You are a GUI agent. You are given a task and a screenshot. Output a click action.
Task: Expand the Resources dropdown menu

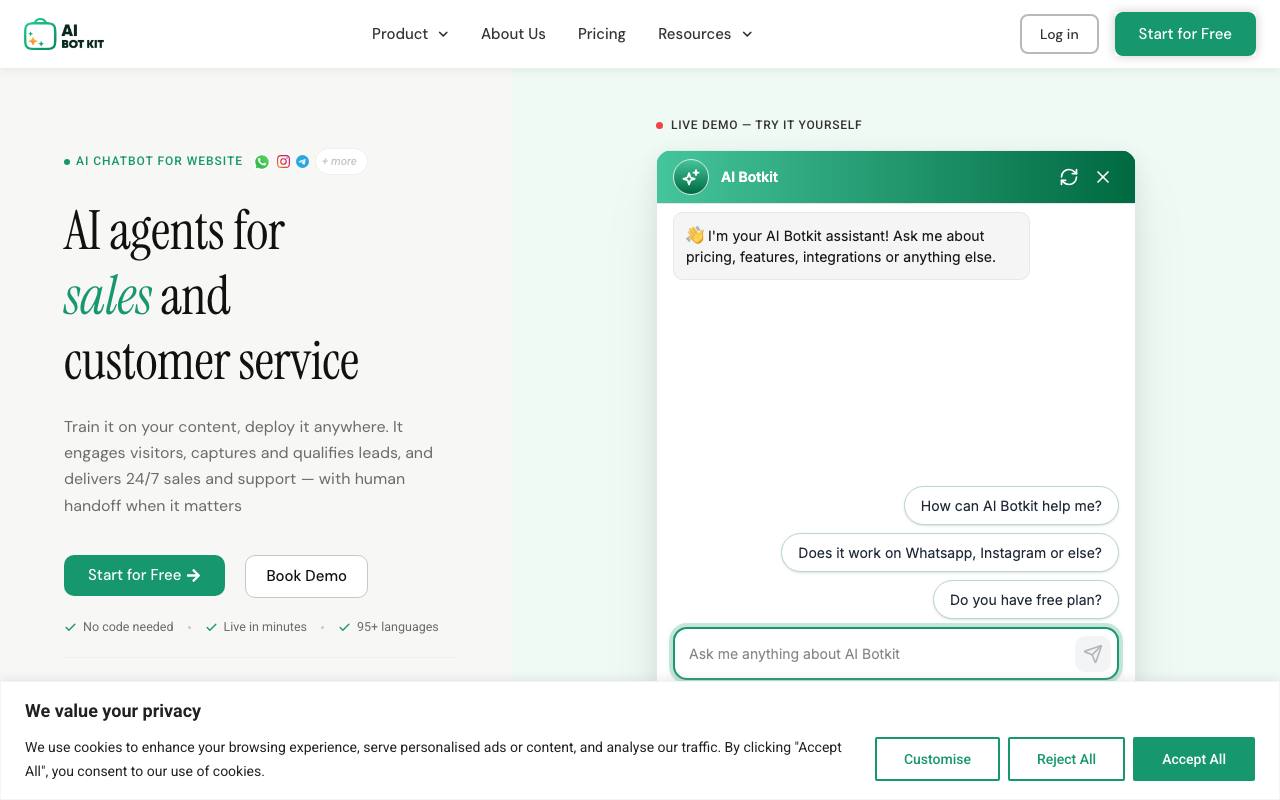[705, 34]
